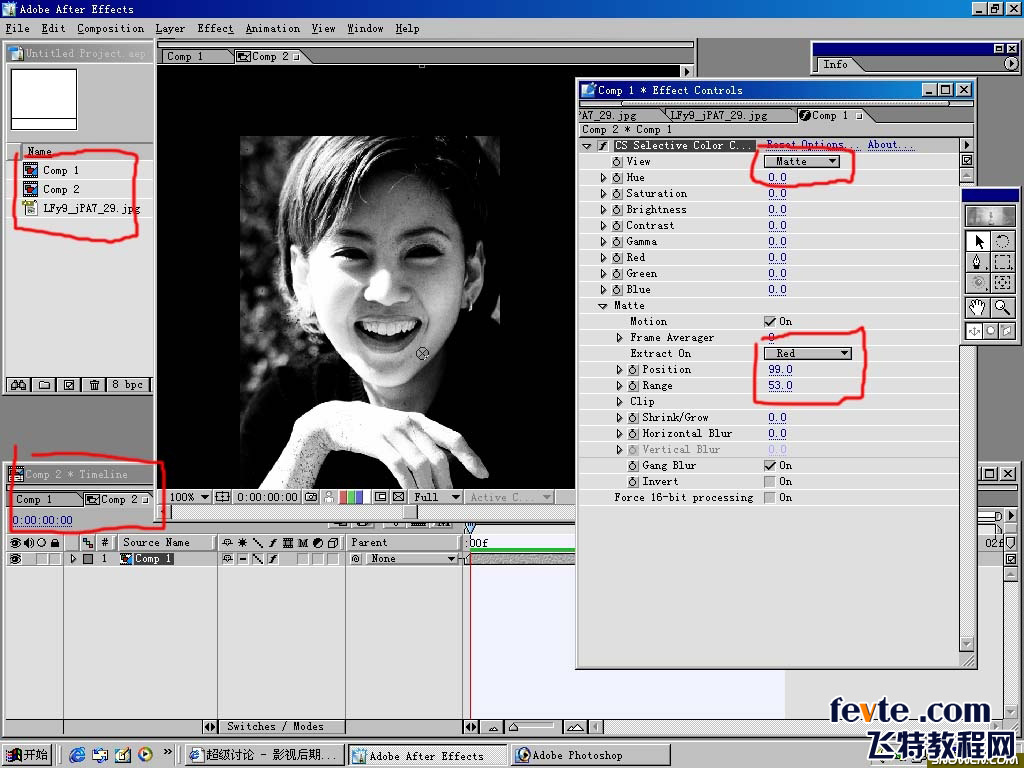Open the Extract On dropdown set to Red
This screenshot has width=1024, height=768.
808,353
